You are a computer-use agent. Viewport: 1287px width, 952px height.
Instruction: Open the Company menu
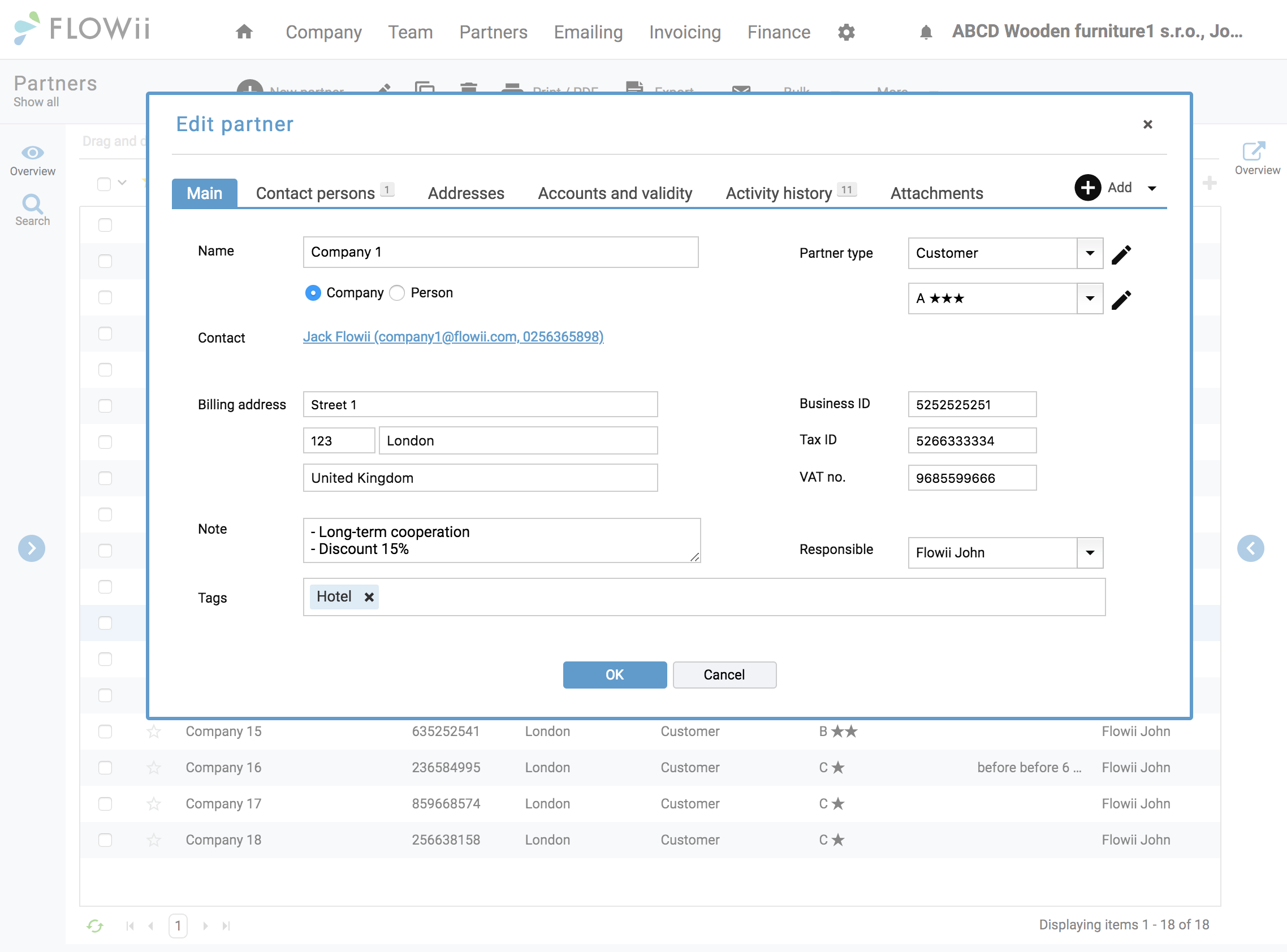point(323,32)
